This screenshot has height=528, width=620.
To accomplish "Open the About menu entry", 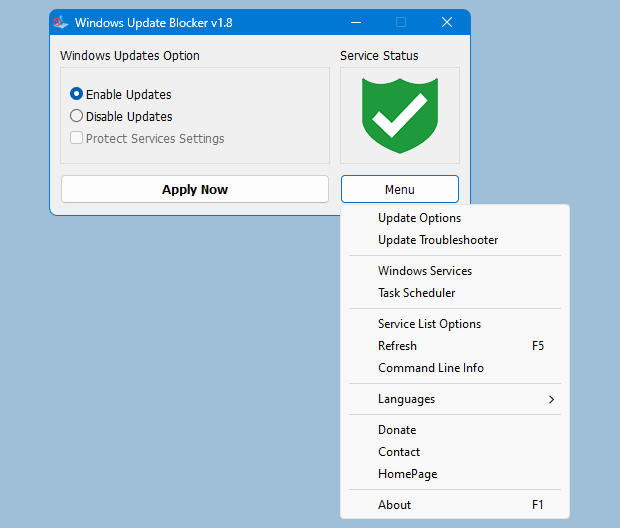I will tap(394, 505).
